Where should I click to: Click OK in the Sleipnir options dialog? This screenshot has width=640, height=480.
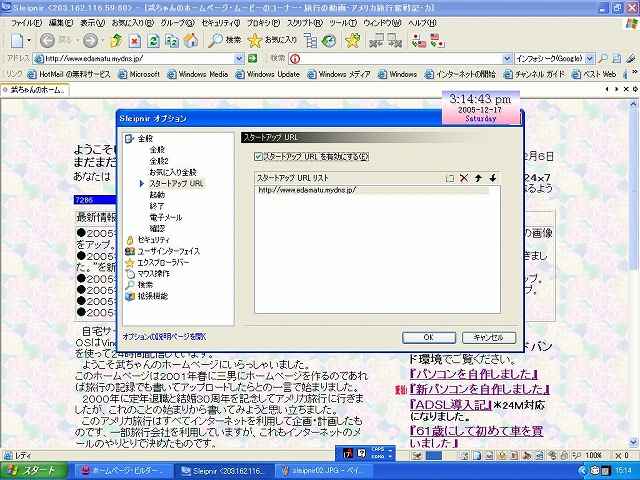pyautogui.click(x=429, y=337)
